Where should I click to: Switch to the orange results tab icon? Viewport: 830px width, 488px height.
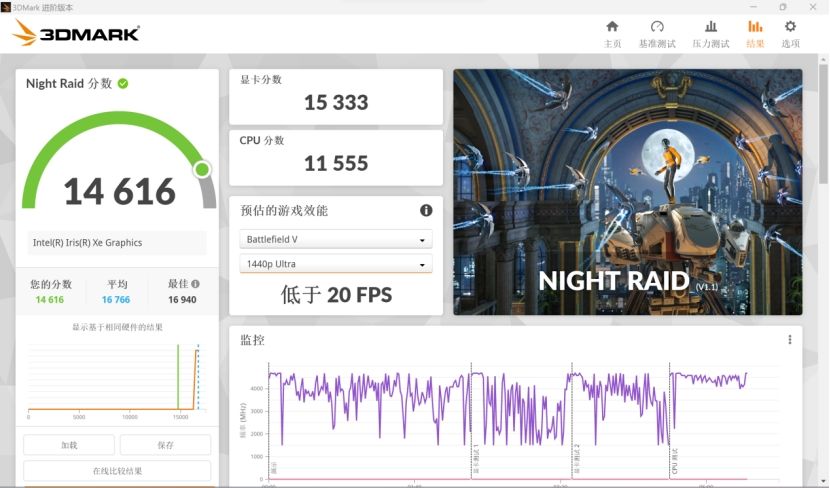[755, 26]
